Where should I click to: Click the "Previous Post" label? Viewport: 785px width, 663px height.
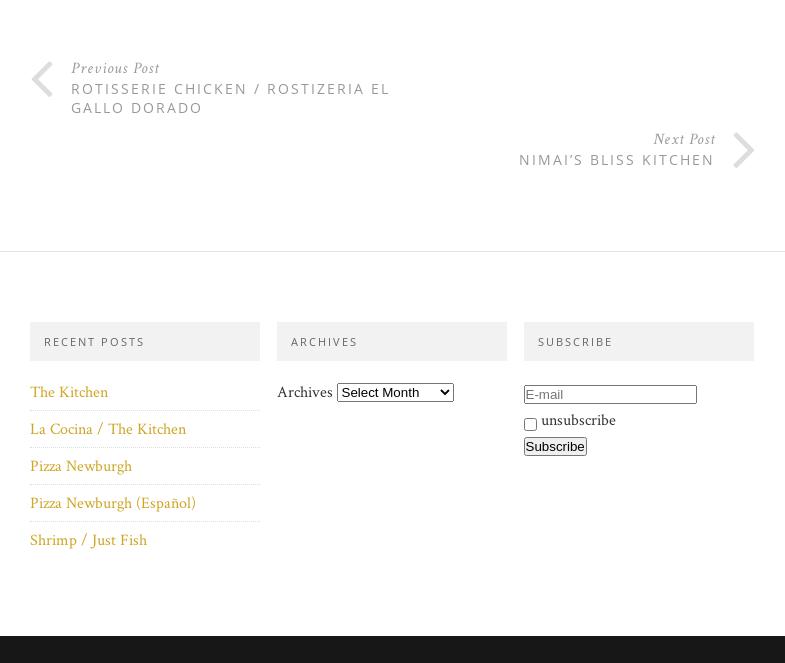click(115, 69)
